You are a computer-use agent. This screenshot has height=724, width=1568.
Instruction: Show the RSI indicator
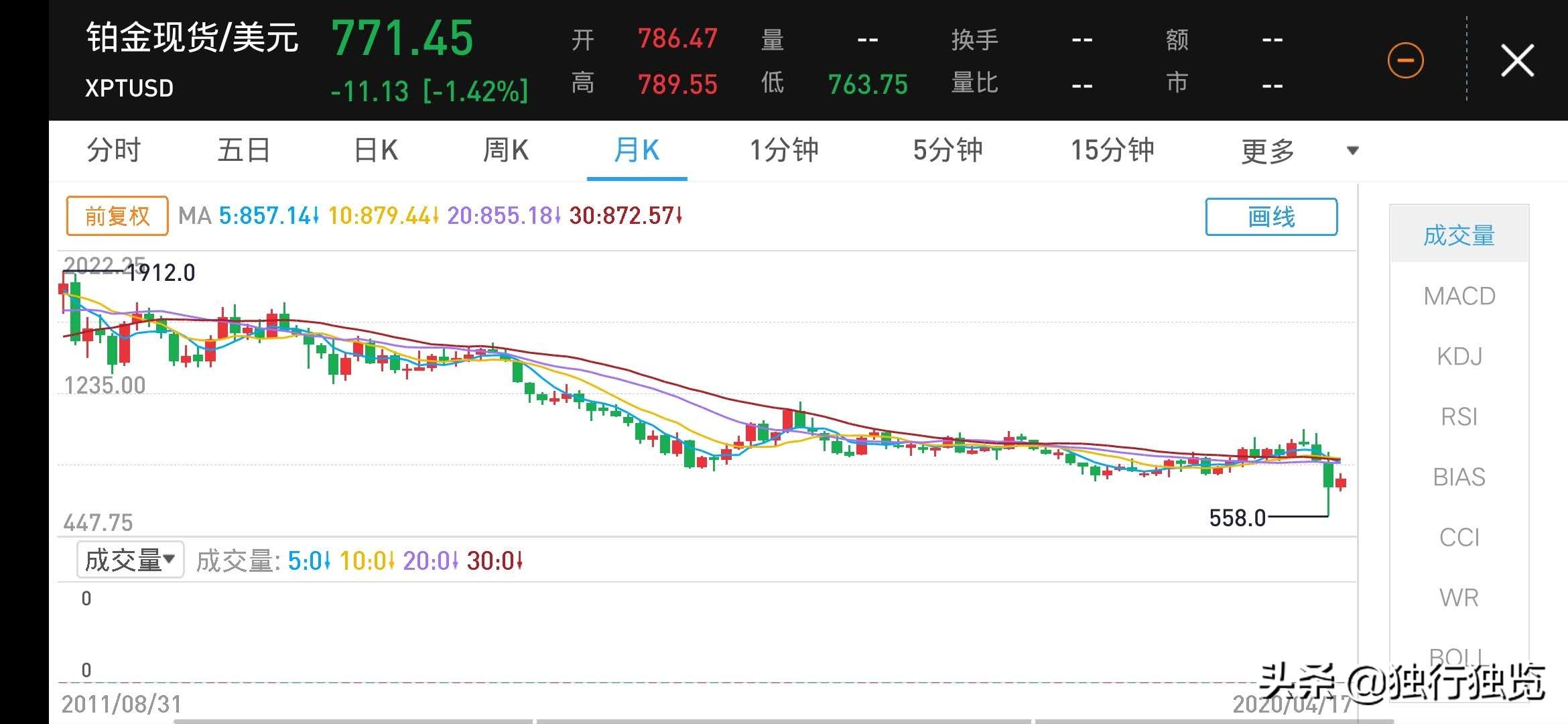[1459, 416]
